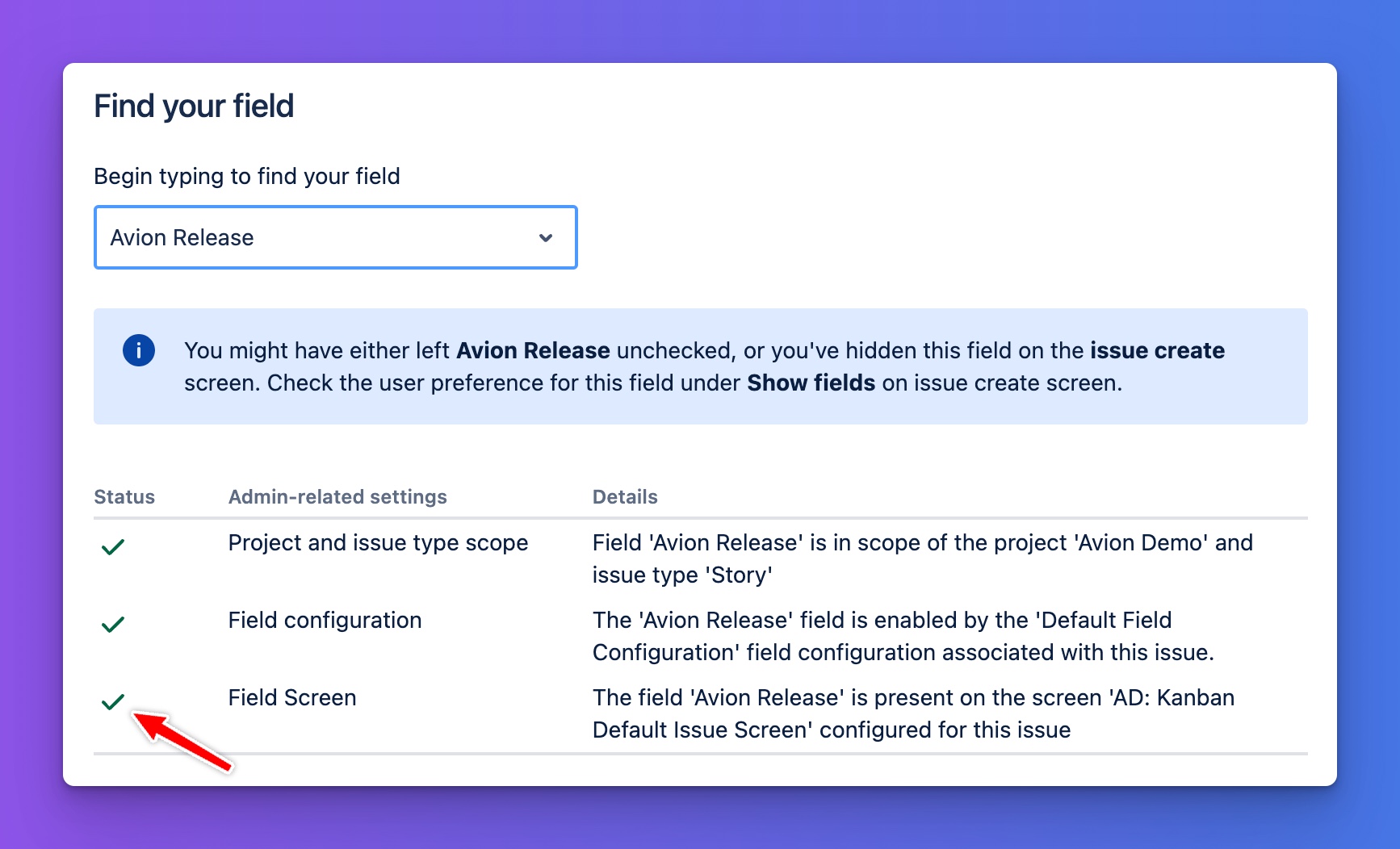
Task: Select the 'Field configuration' row label
Action: [325, 621]
